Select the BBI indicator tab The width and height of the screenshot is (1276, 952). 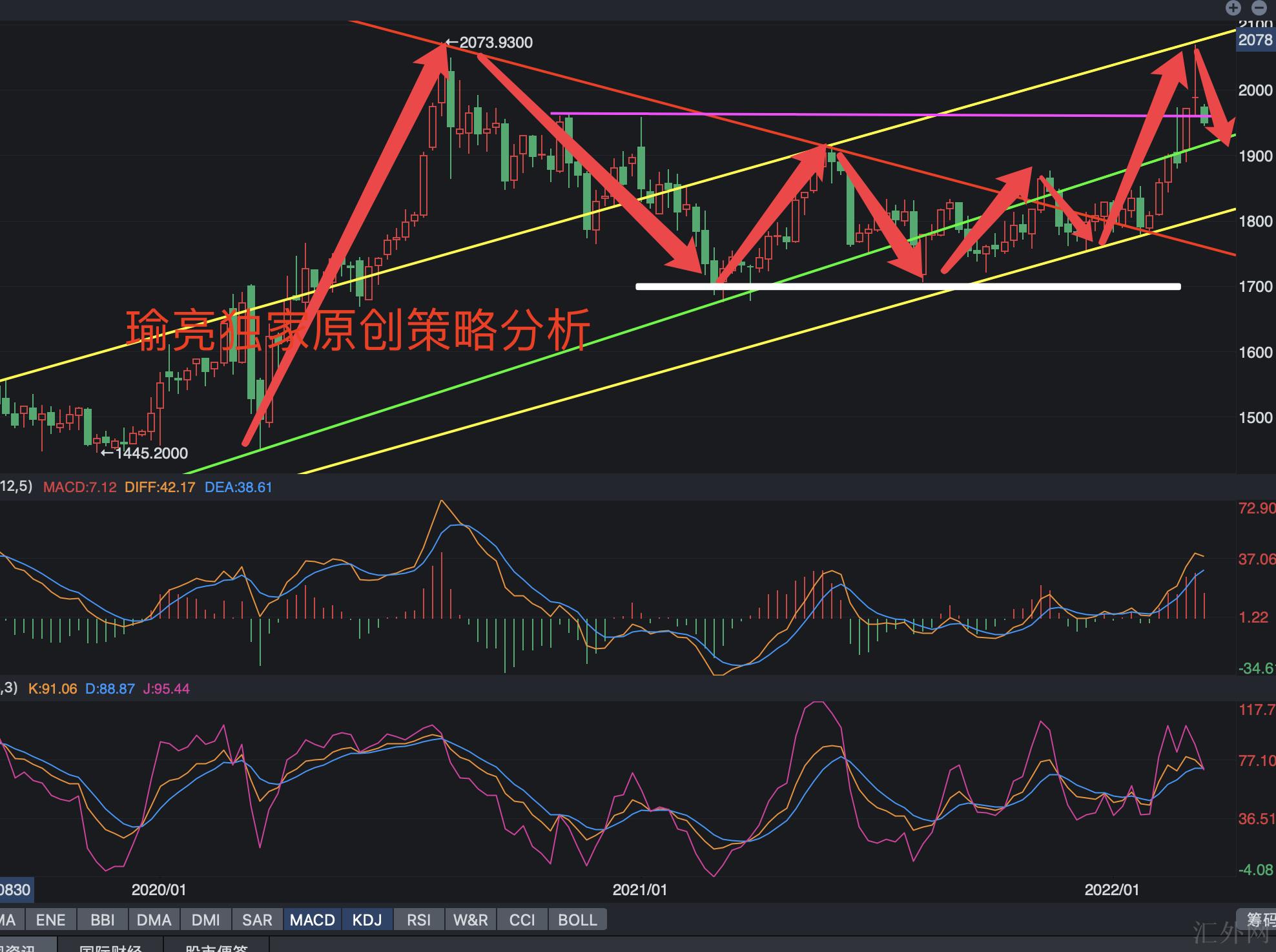coord(103,920)
